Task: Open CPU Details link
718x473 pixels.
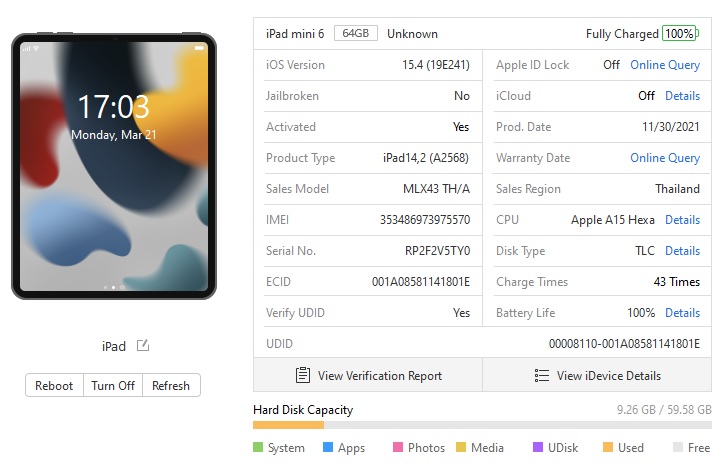Action: (682, 220)
